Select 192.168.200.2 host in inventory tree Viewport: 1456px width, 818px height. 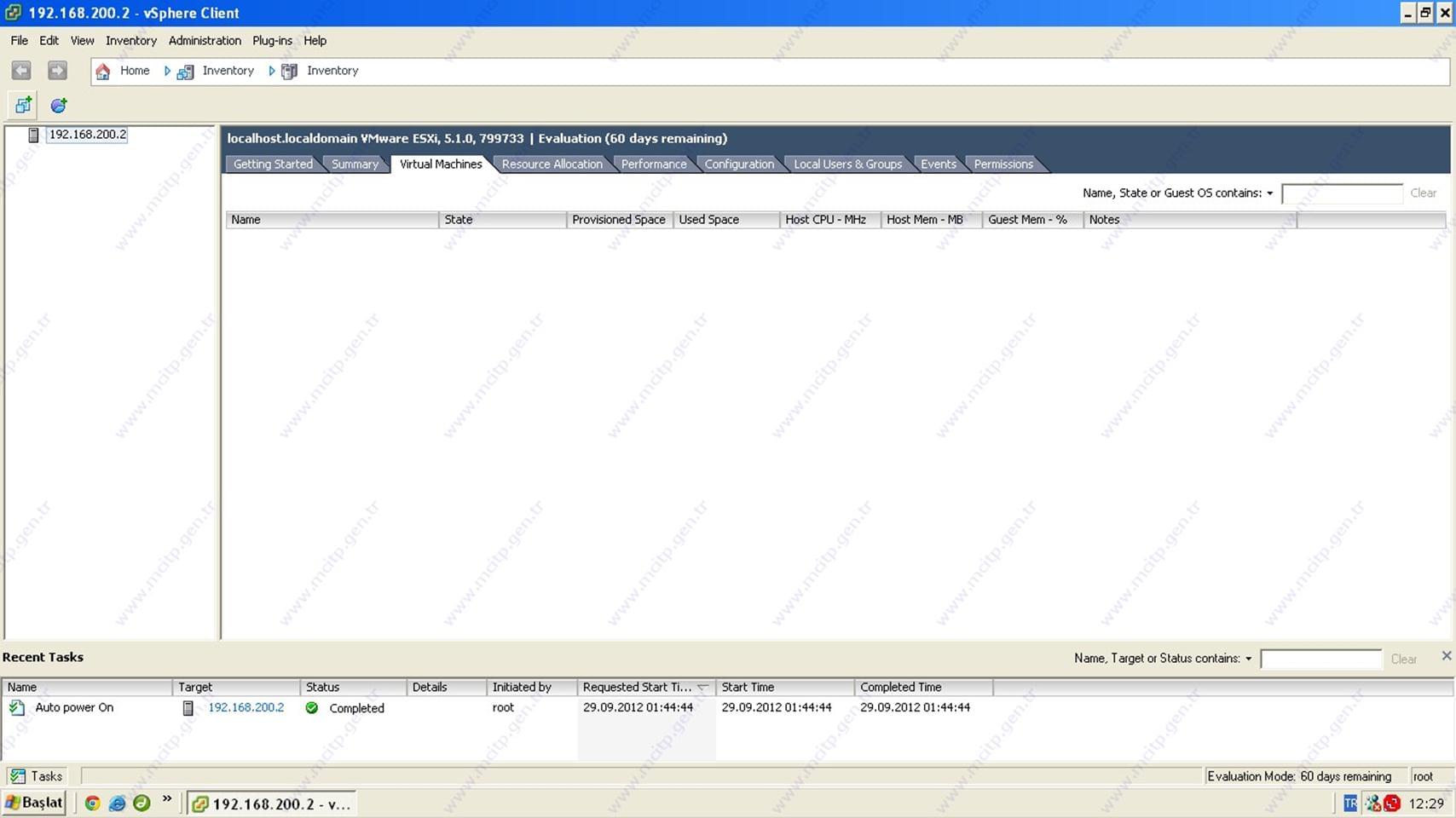pyautogui.click(x=87, y=135)
